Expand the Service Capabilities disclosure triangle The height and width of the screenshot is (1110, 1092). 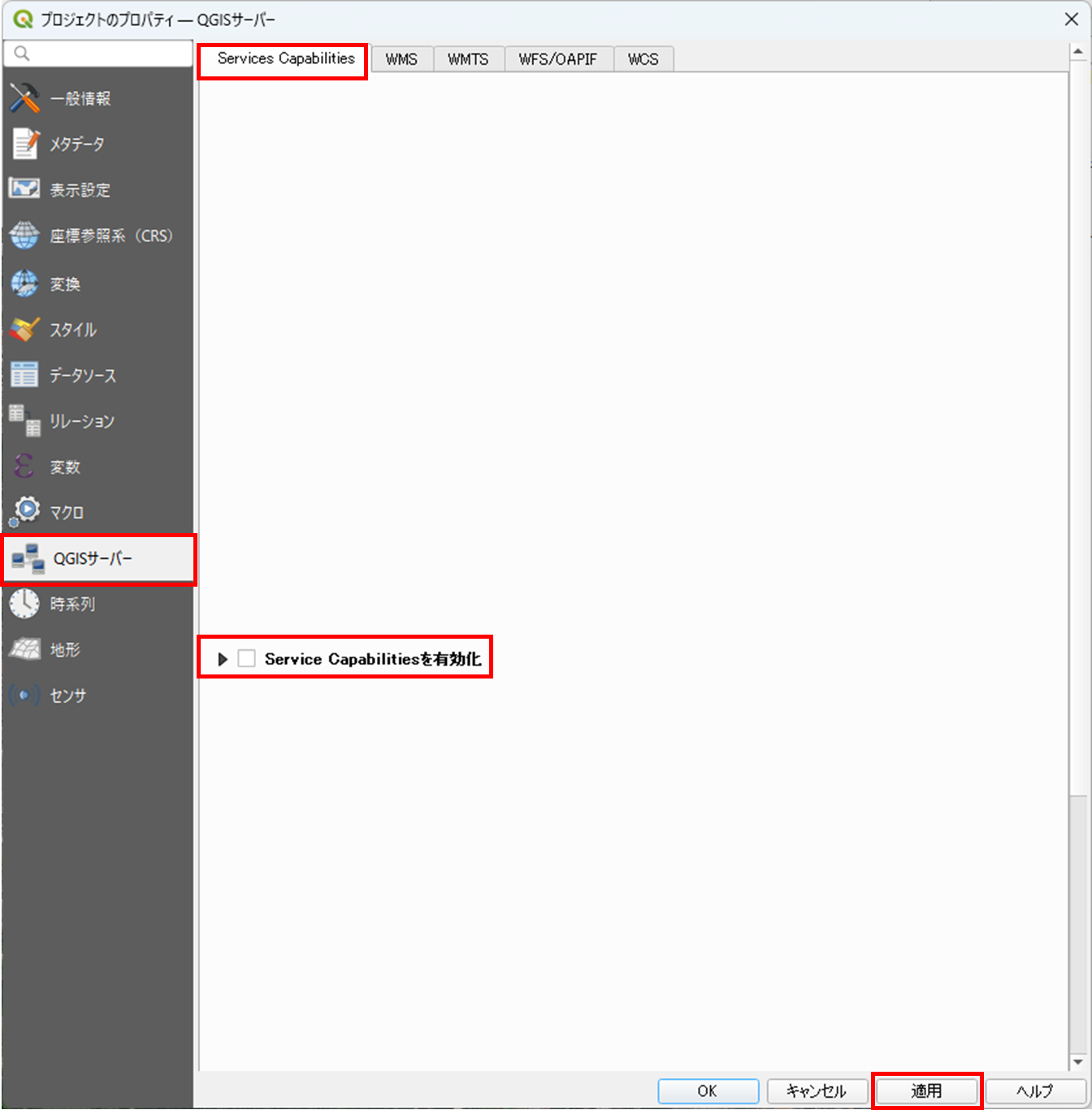tap(223, 658)
